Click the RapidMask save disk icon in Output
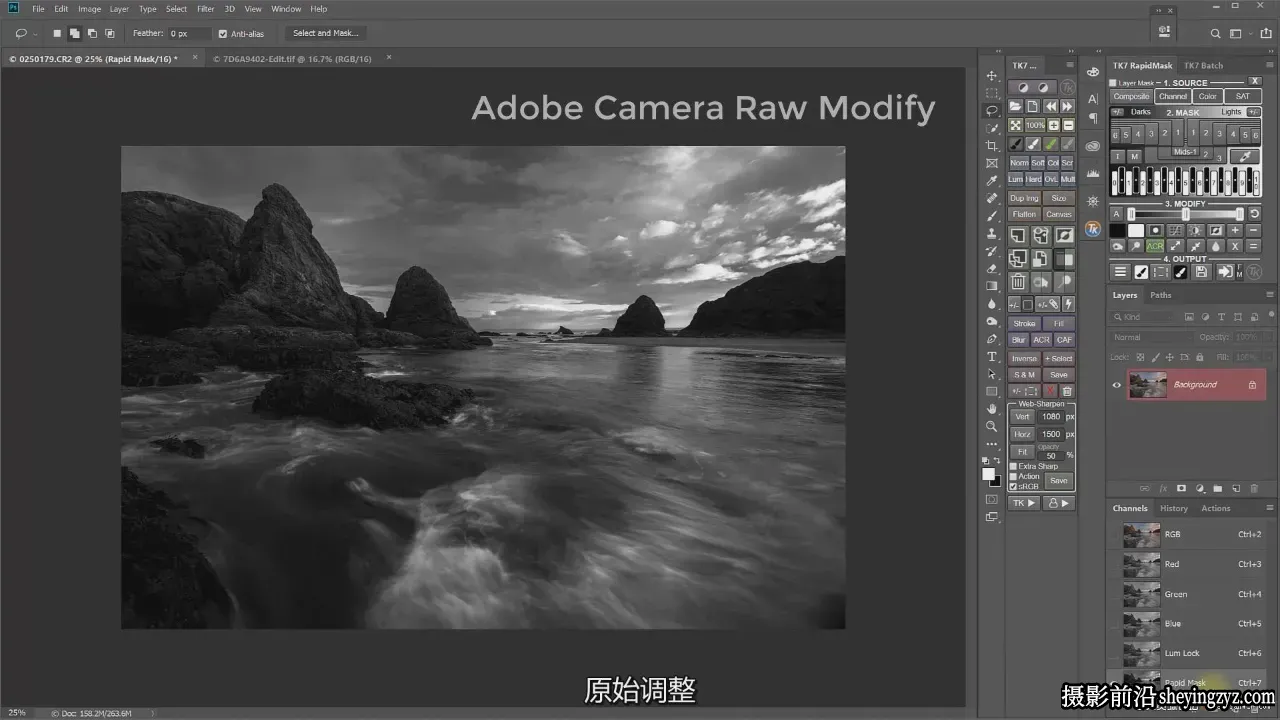Image resolution: width=1280 pixels, height=720 pixels. [1201, 272]
